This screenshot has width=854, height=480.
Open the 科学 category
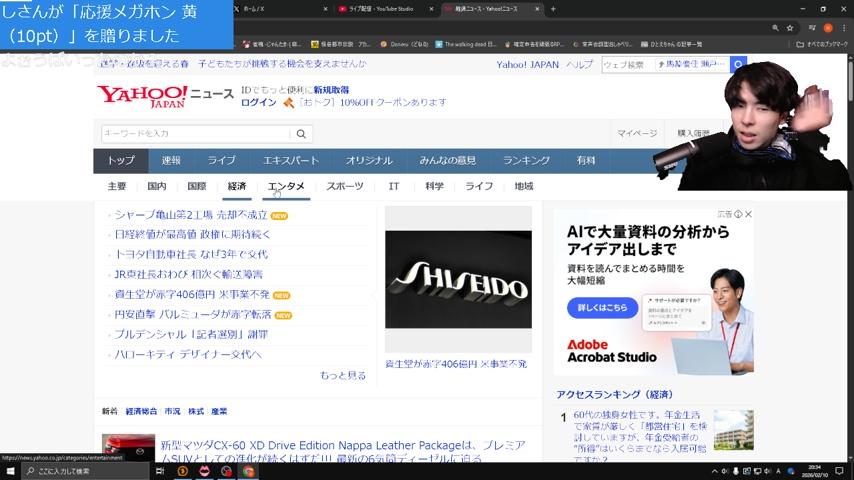pyautogui.click(x=434, y=186)
